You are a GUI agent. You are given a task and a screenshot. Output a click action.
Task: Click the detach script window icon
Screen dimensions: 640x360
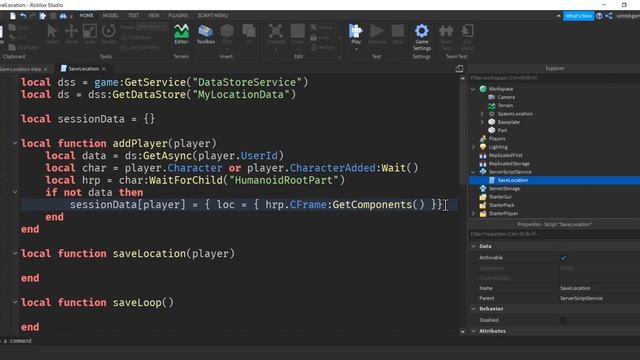[x=459, y=69]
